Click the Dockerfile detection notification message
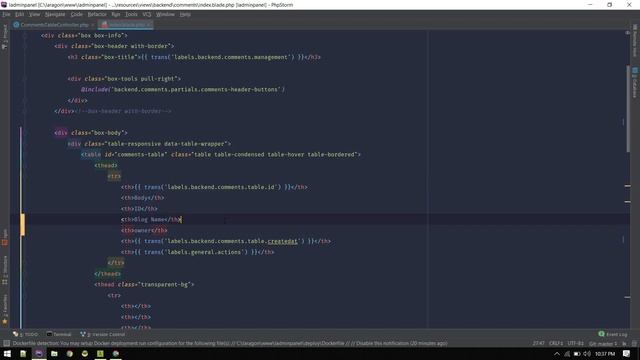Screen dimensions: 640x360 tap(230, 343)
